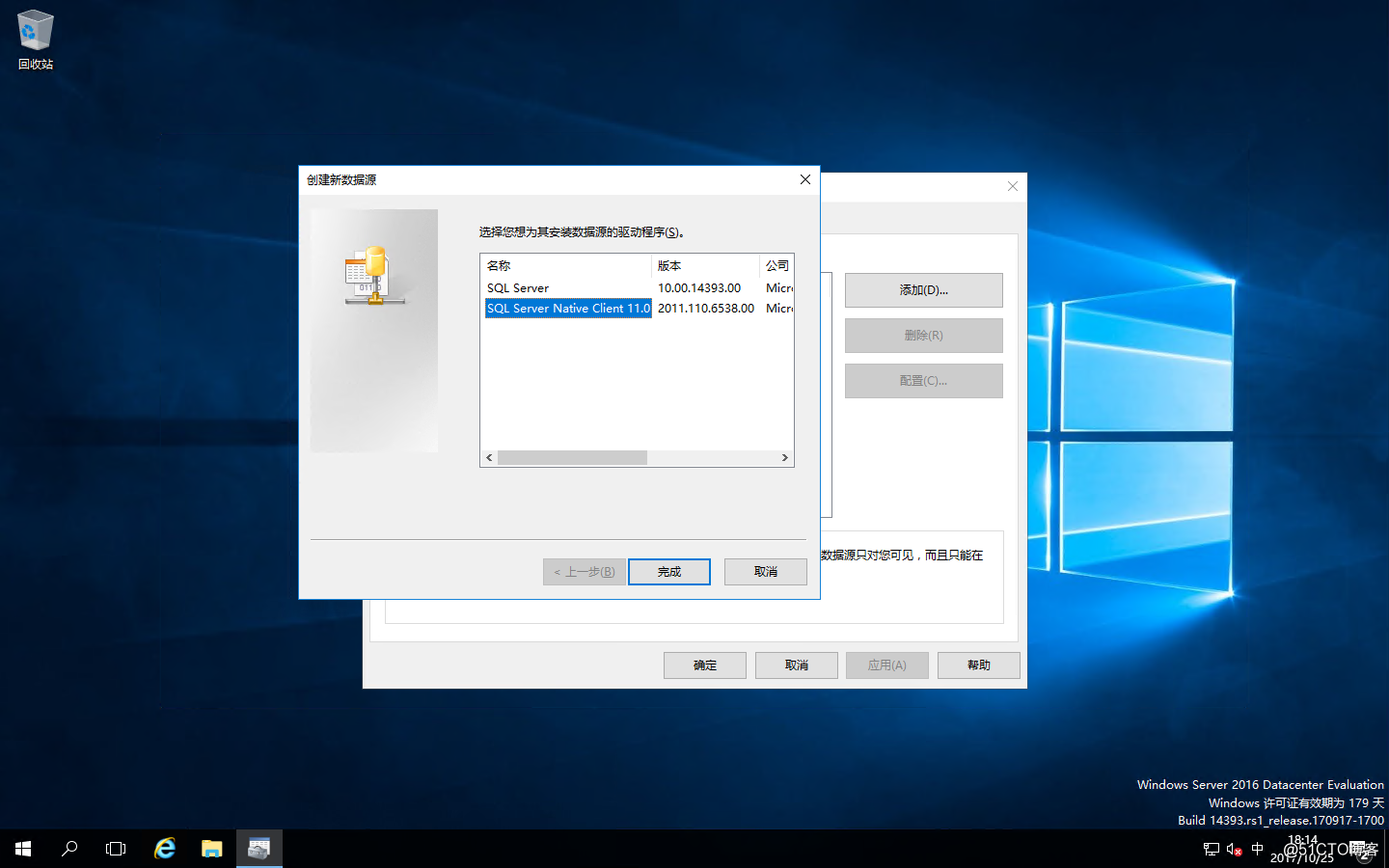Click the driver list right scroll arrow
Screen dimensions: 1389x868
point(784,457)
